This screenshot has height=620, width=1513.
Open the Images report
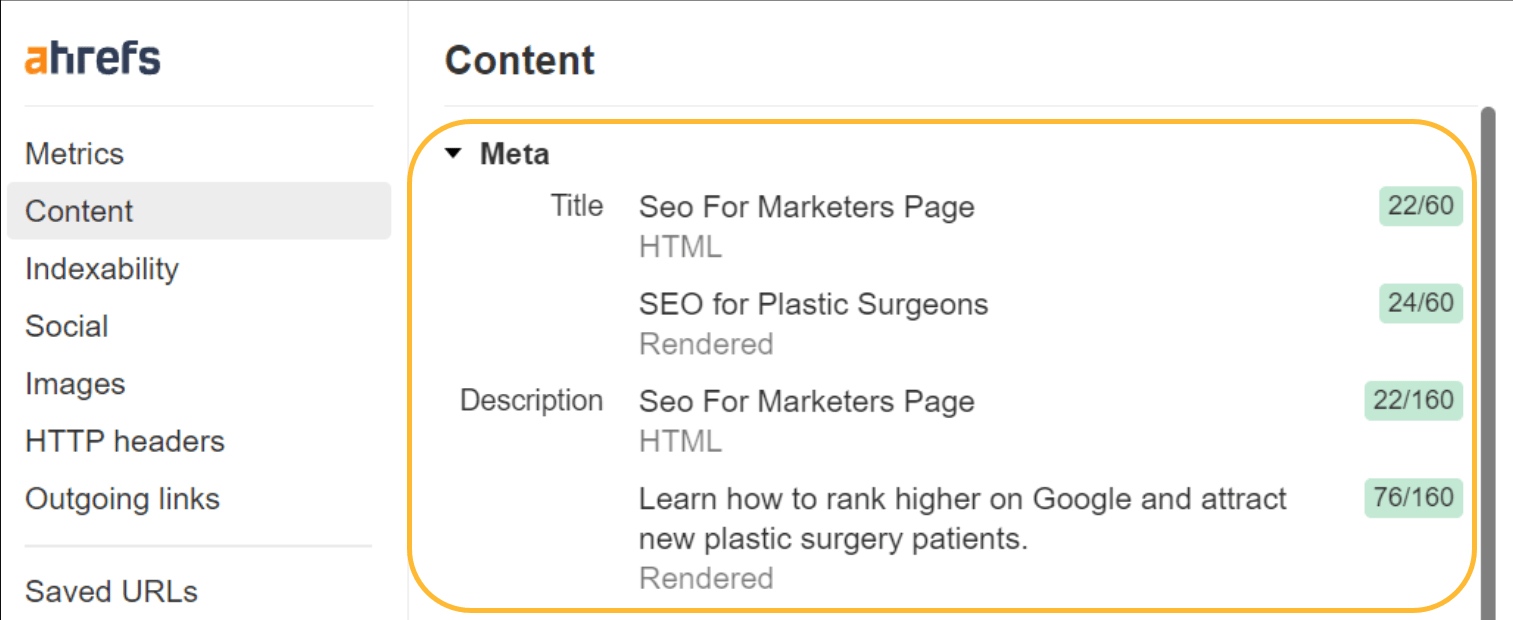click(x=75, y=383)
